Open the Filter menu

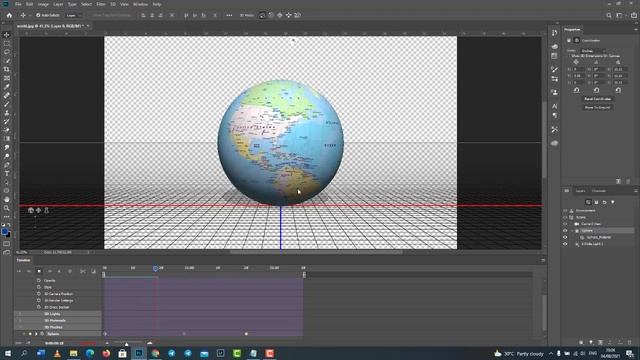click(x=101, y=4)
